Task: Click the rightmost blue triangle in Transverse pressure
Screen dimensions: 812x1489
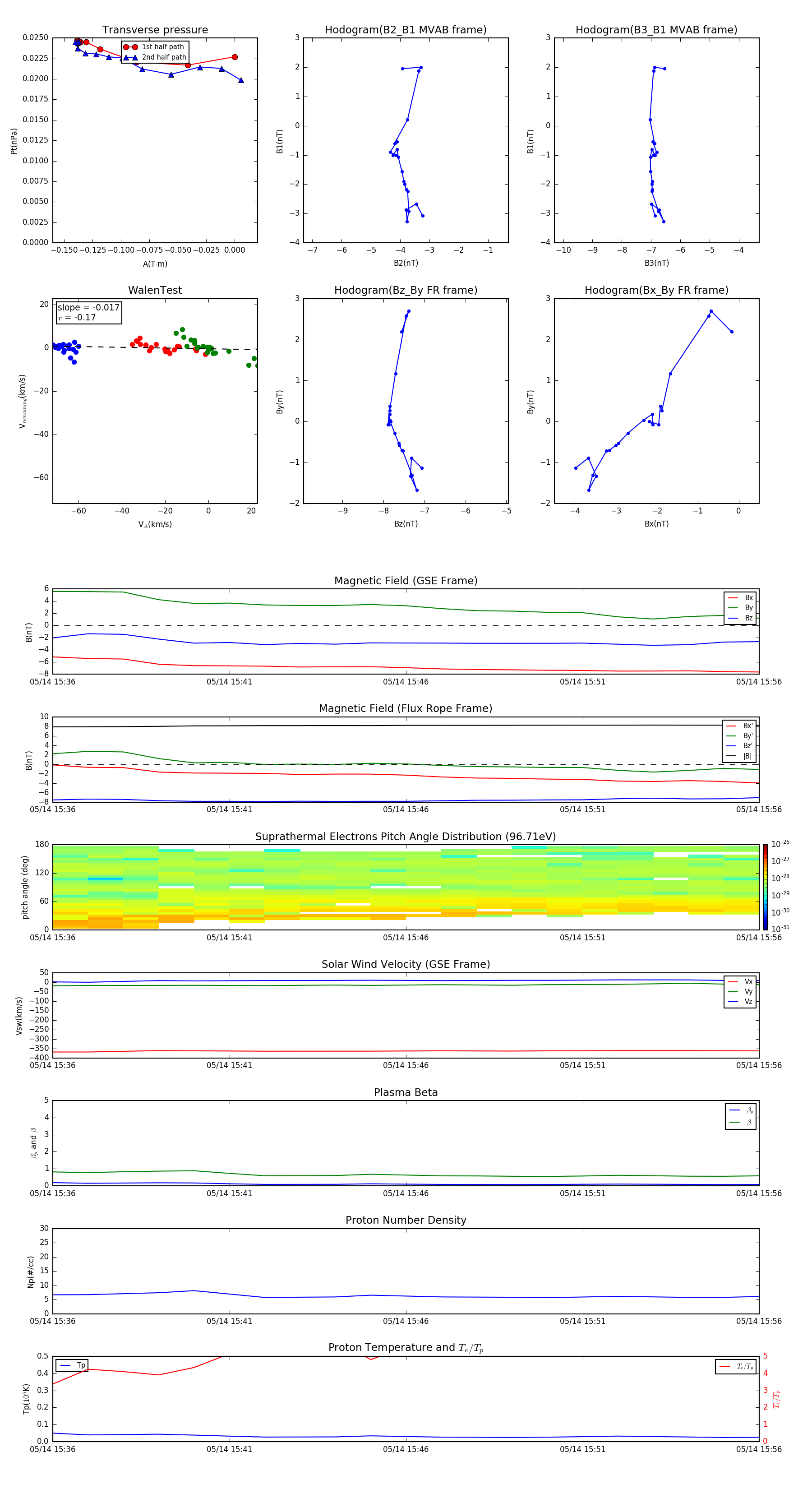Action: 241,80
